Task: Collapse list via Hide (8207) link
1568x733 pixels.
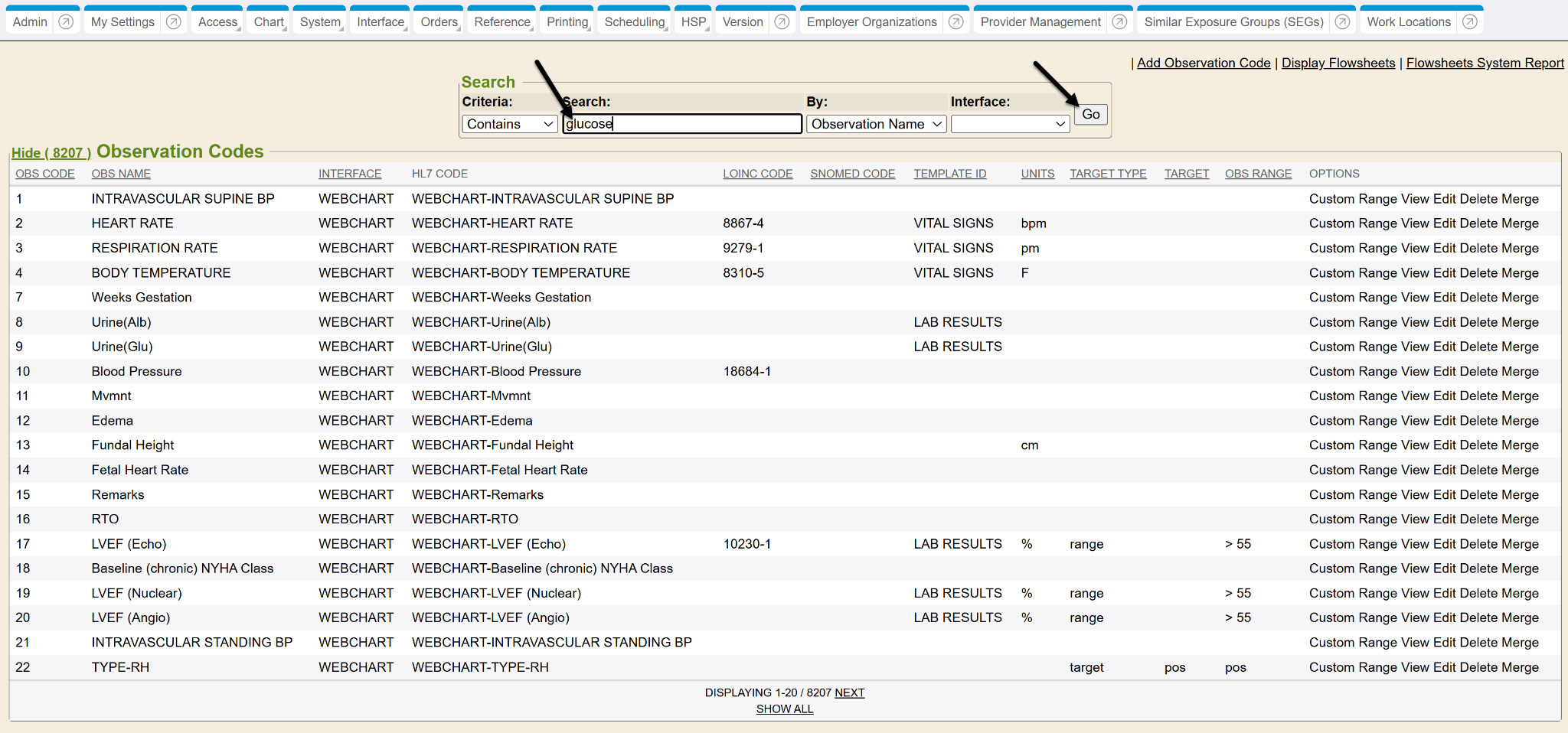Action: click(51, 153)
